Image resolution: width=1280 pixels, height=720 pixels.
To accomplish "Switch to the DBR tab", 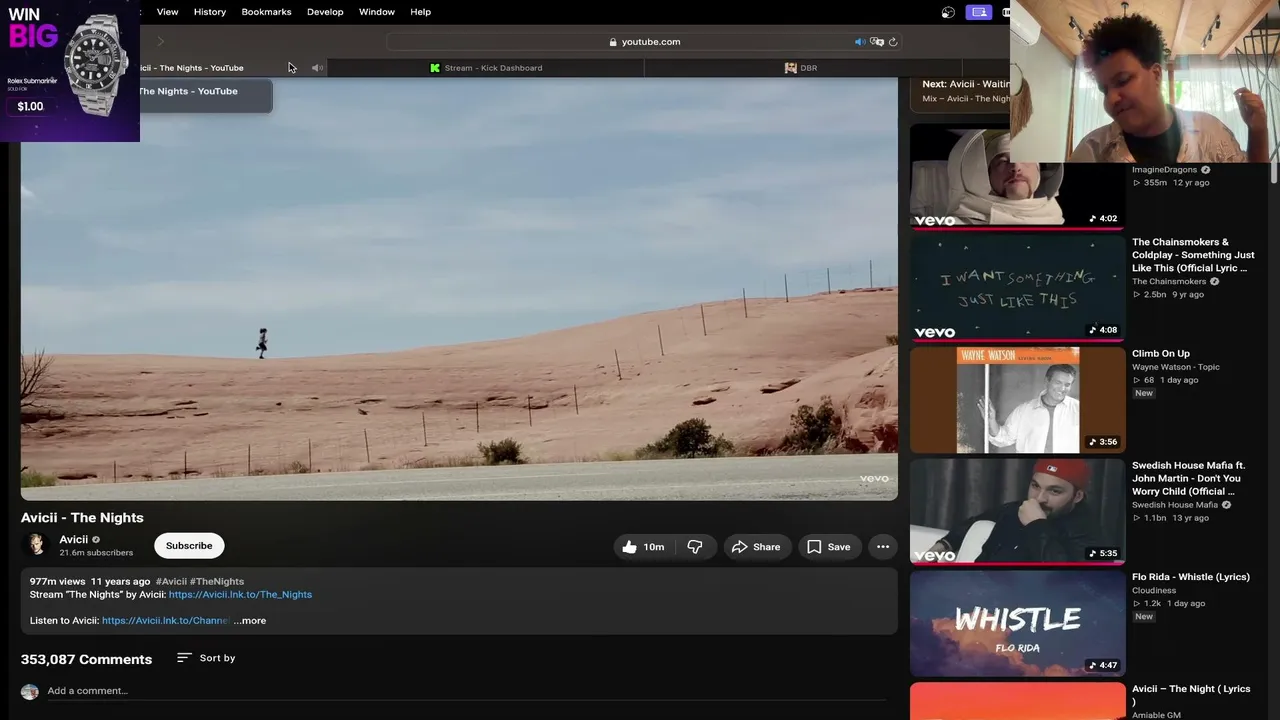I will (801, 68).
